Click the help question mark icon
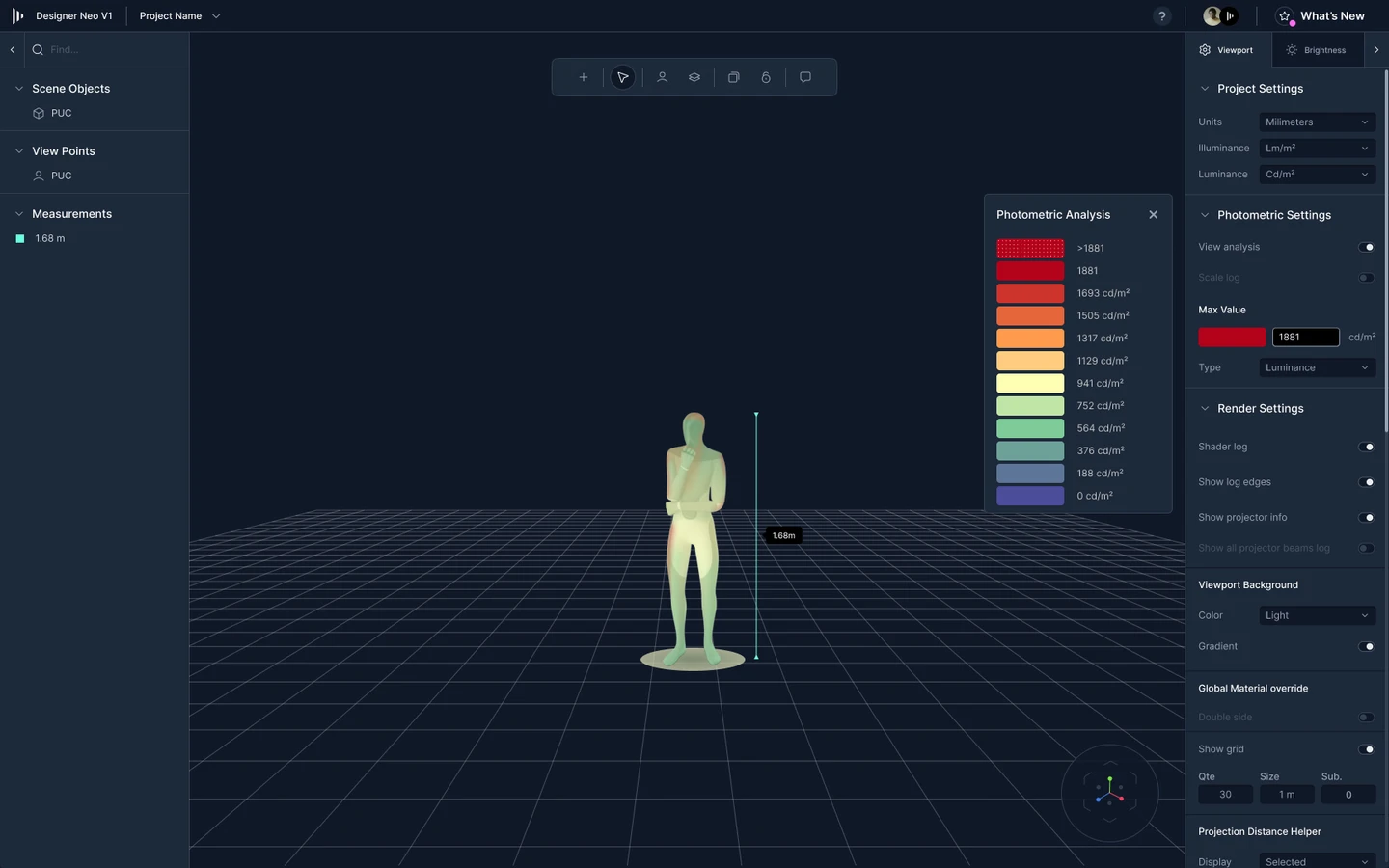 [1161, 16]
